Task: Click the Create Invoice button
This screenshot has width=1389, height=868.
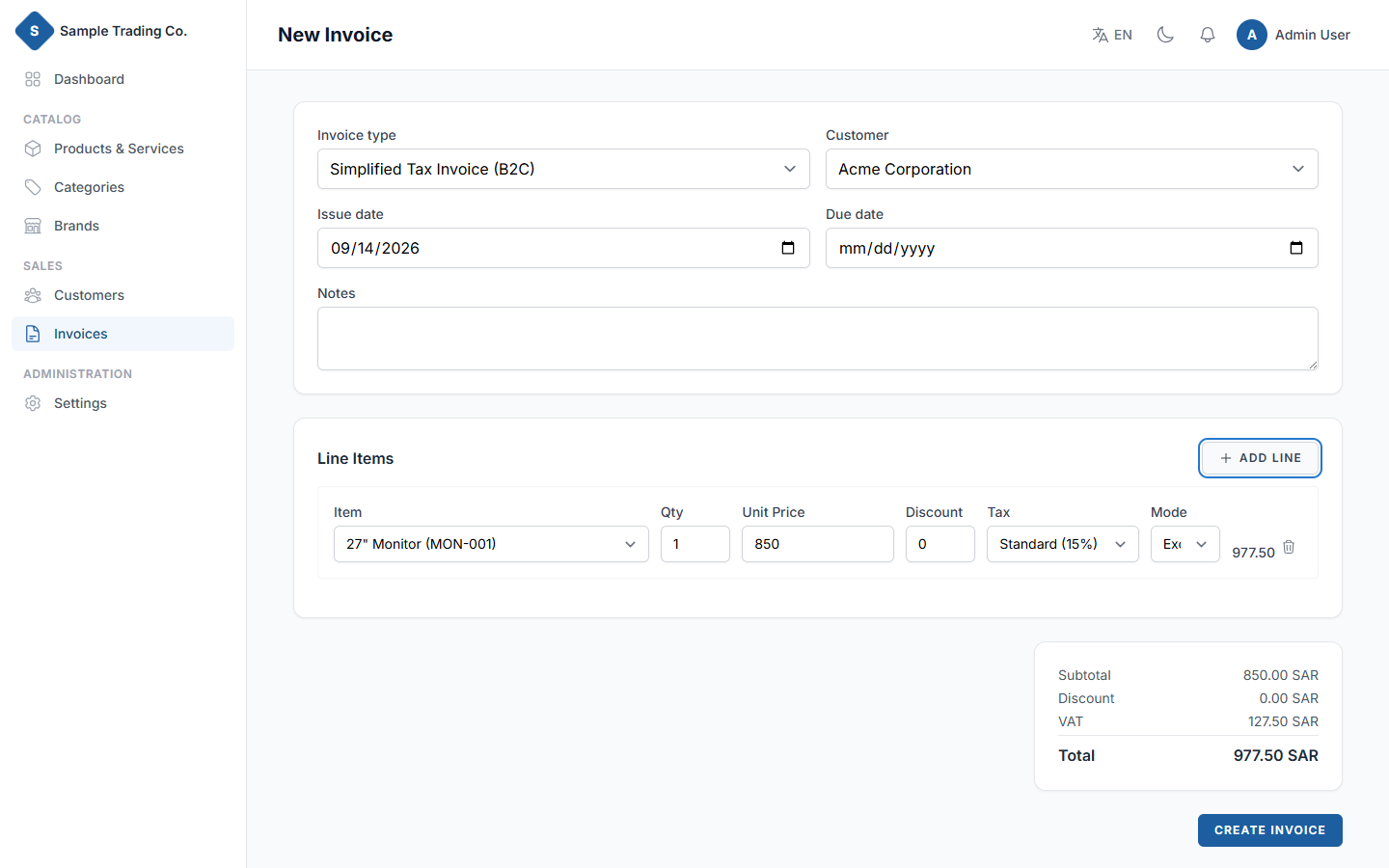Action: point(1270,830)
